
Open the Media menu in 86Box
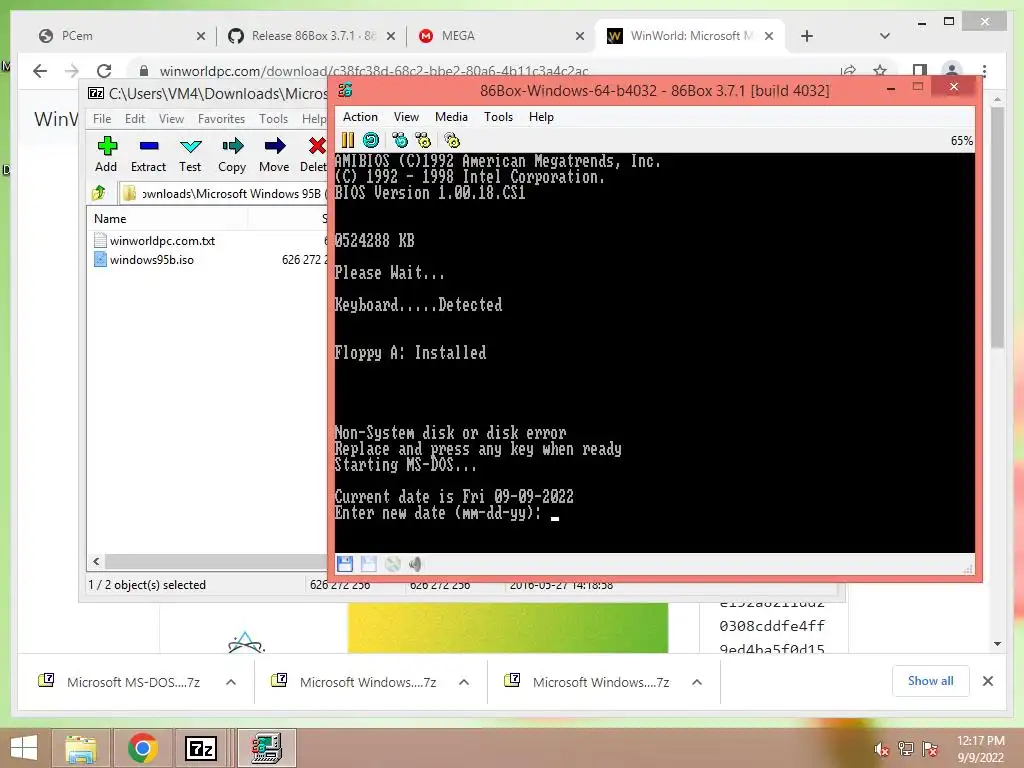point(451,116)
